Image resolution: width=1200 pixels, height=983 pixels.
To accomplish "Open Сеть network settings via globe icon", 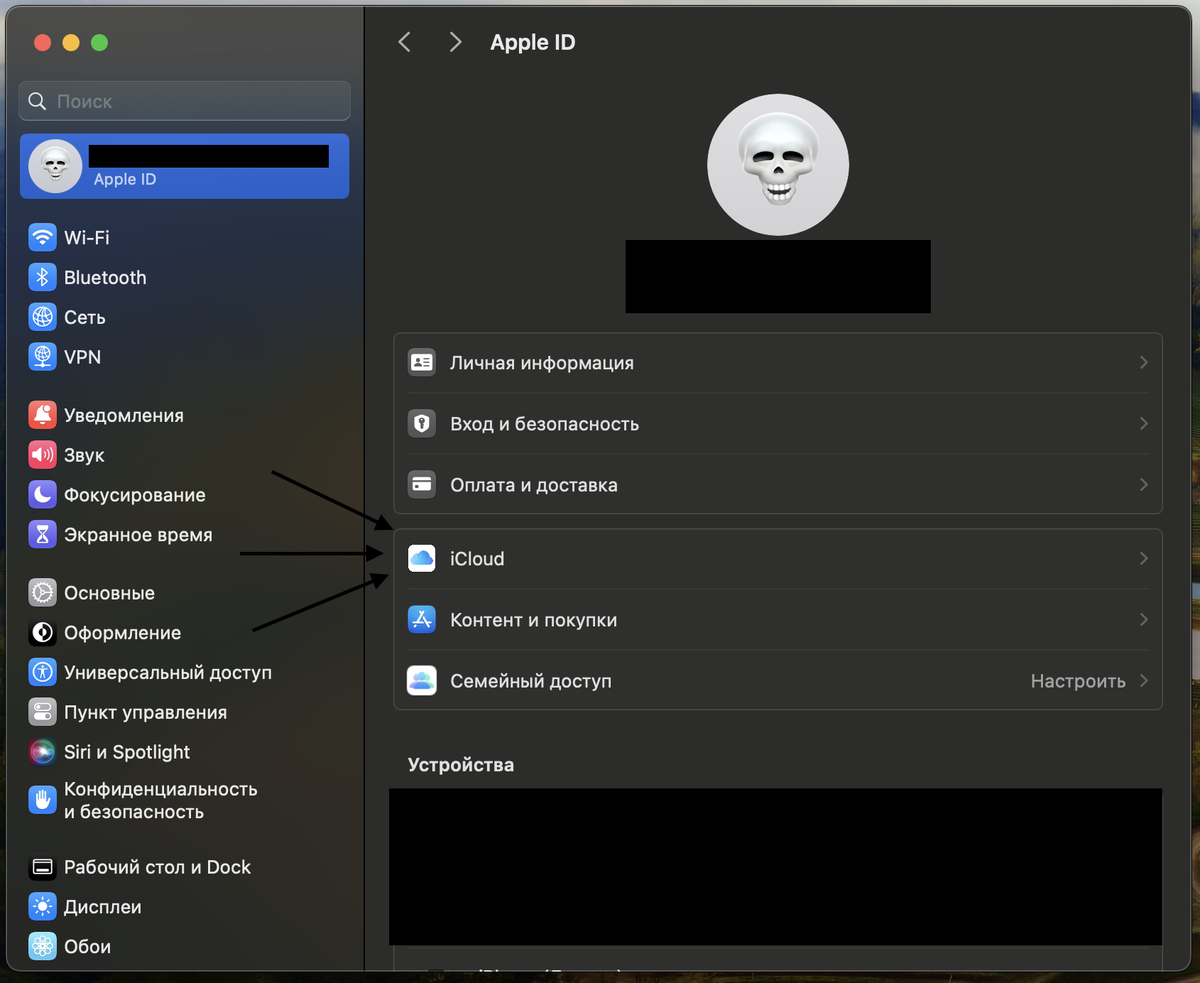I will coord(42,317).
